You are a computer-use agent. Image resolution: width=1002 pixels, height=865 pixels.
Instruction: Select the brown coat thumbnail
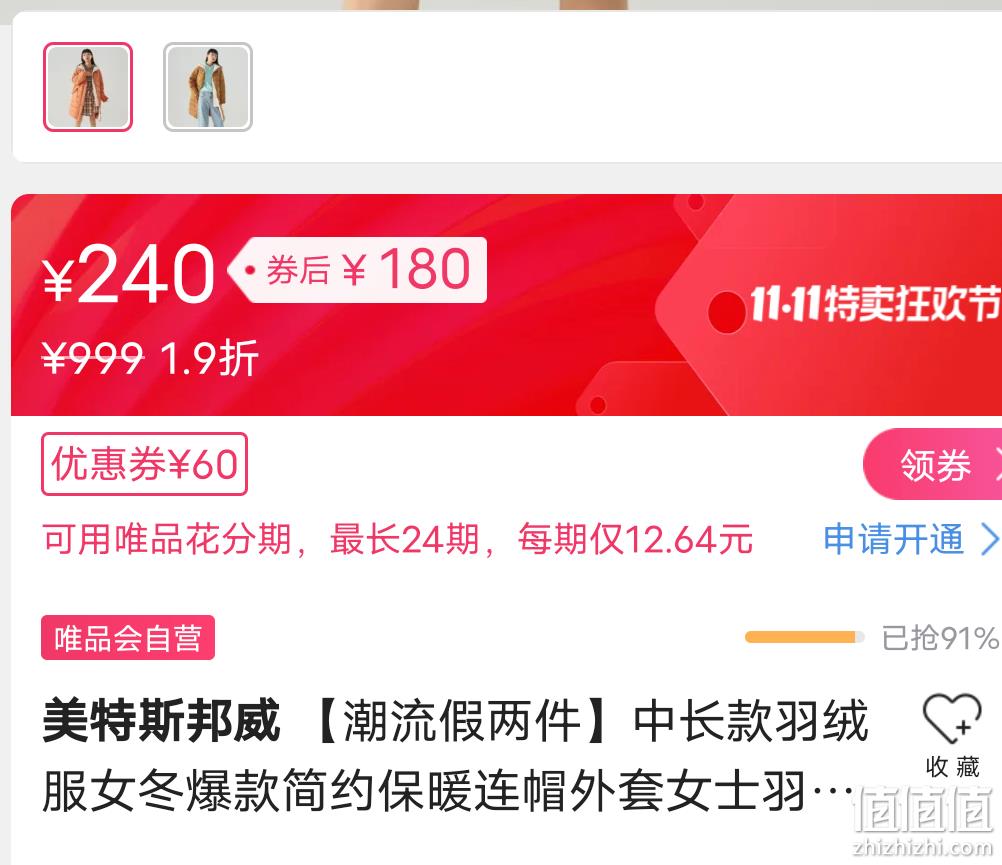pyautogui.click(x=208, y=87)
